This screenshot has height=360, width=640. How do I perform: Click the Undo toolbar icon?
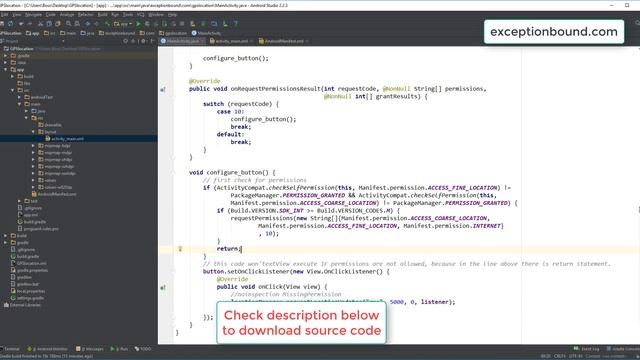pyautogui.click(x=21, y=24)
